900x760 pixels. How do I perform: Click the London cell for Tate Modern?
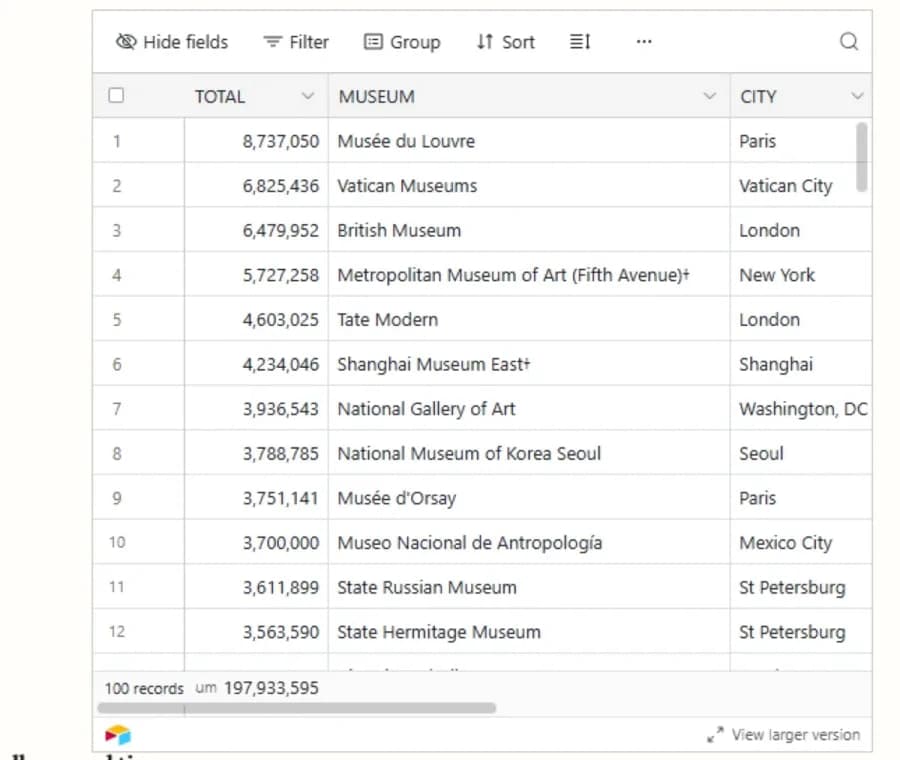801,319
